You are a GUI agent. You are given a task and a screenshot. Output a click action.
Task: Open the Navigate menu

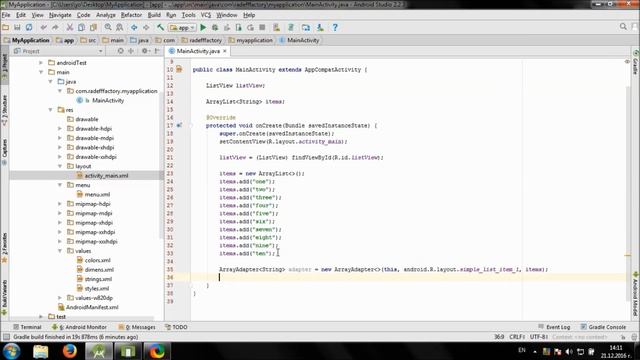(60, 15)
